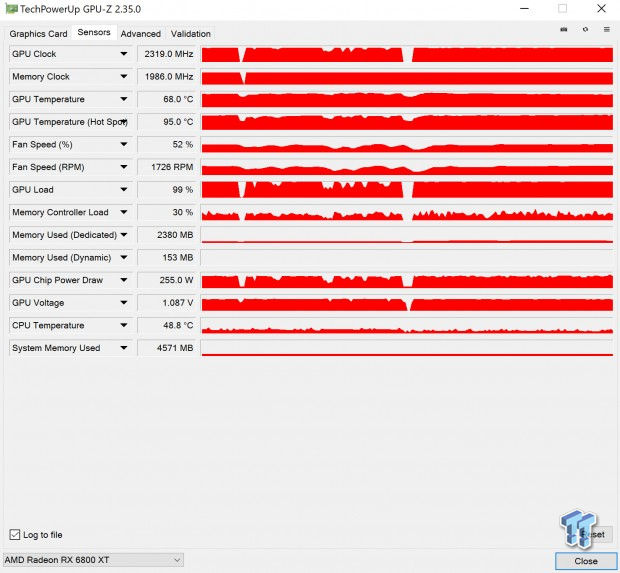
Task: Click the GPU Voltage history graph
Action: (x=407, y=303)
